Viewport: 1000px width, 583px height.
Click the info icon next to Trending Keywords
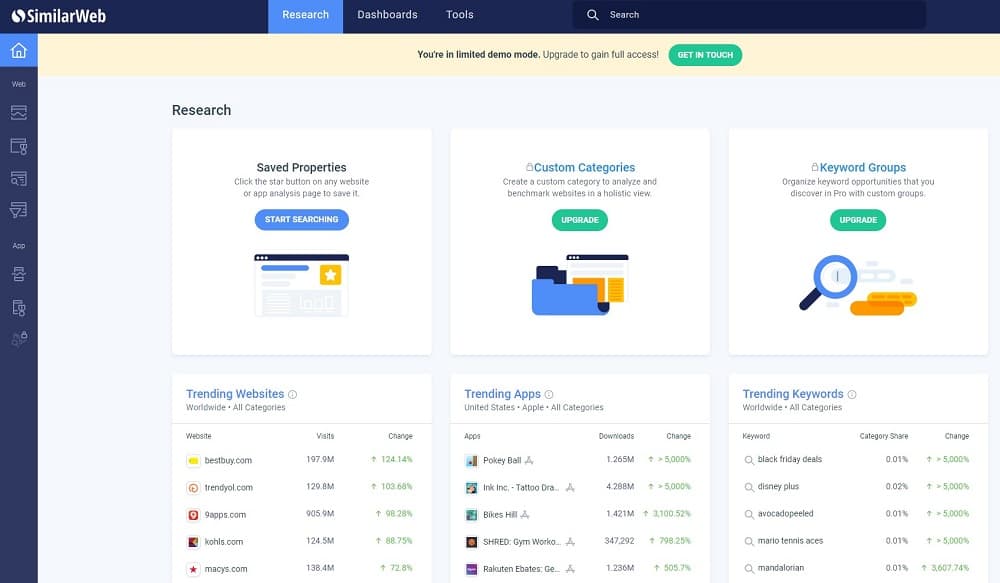851,394
